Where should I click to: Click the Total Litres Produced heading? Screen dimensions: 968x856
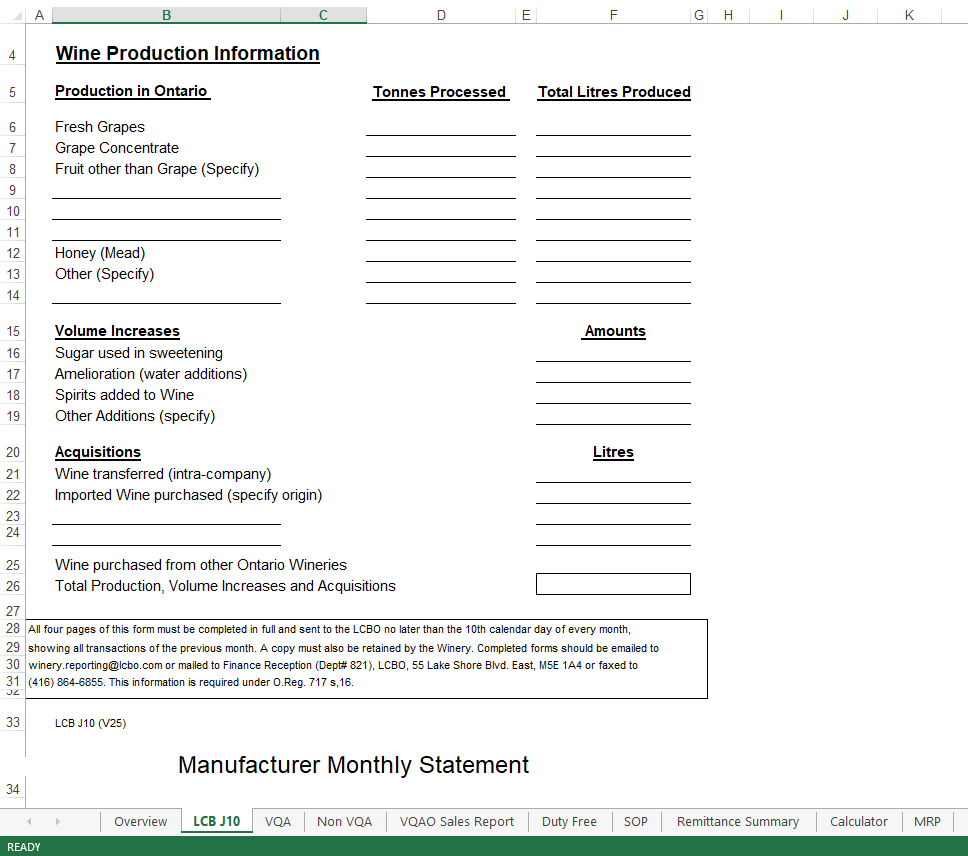pos(614,92)
